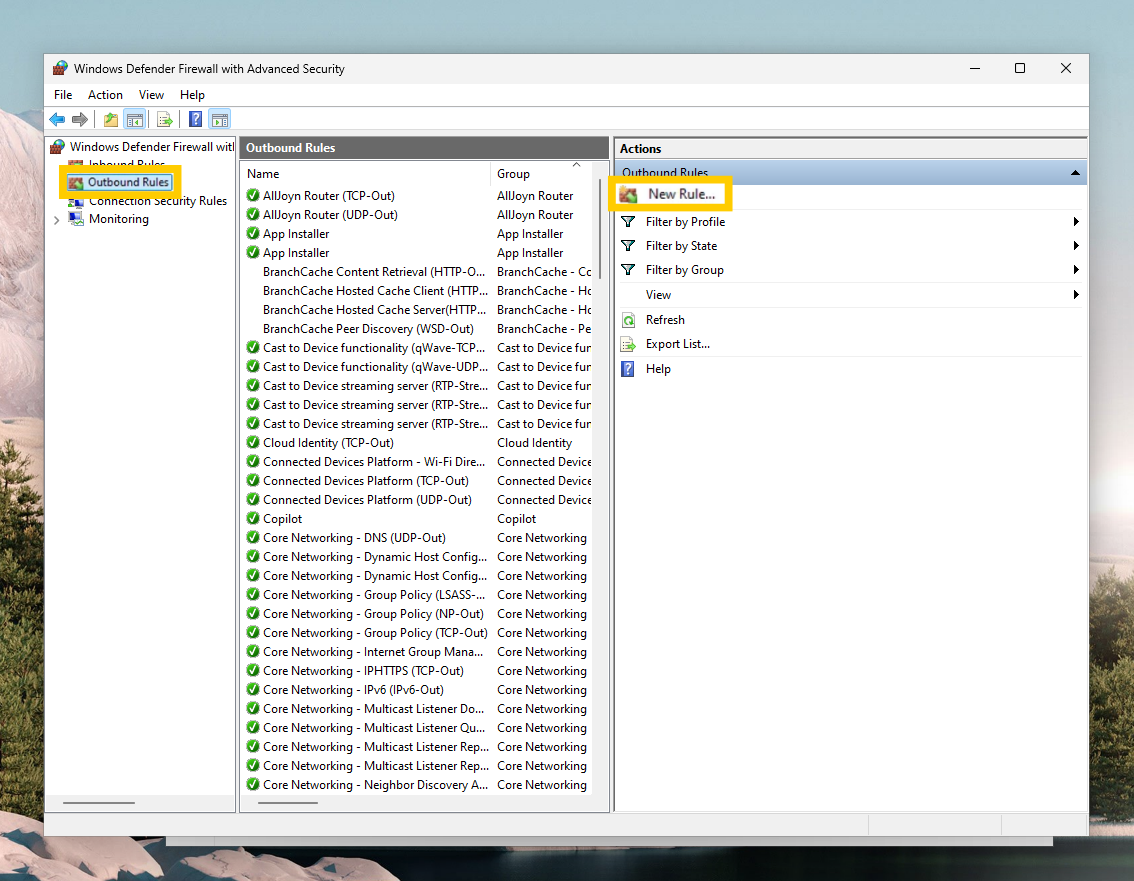Open the Filter by Profile submenu arrow
Image resolution: width=1134 pixels, height=881 pixels.
(x=1075, y=221)
